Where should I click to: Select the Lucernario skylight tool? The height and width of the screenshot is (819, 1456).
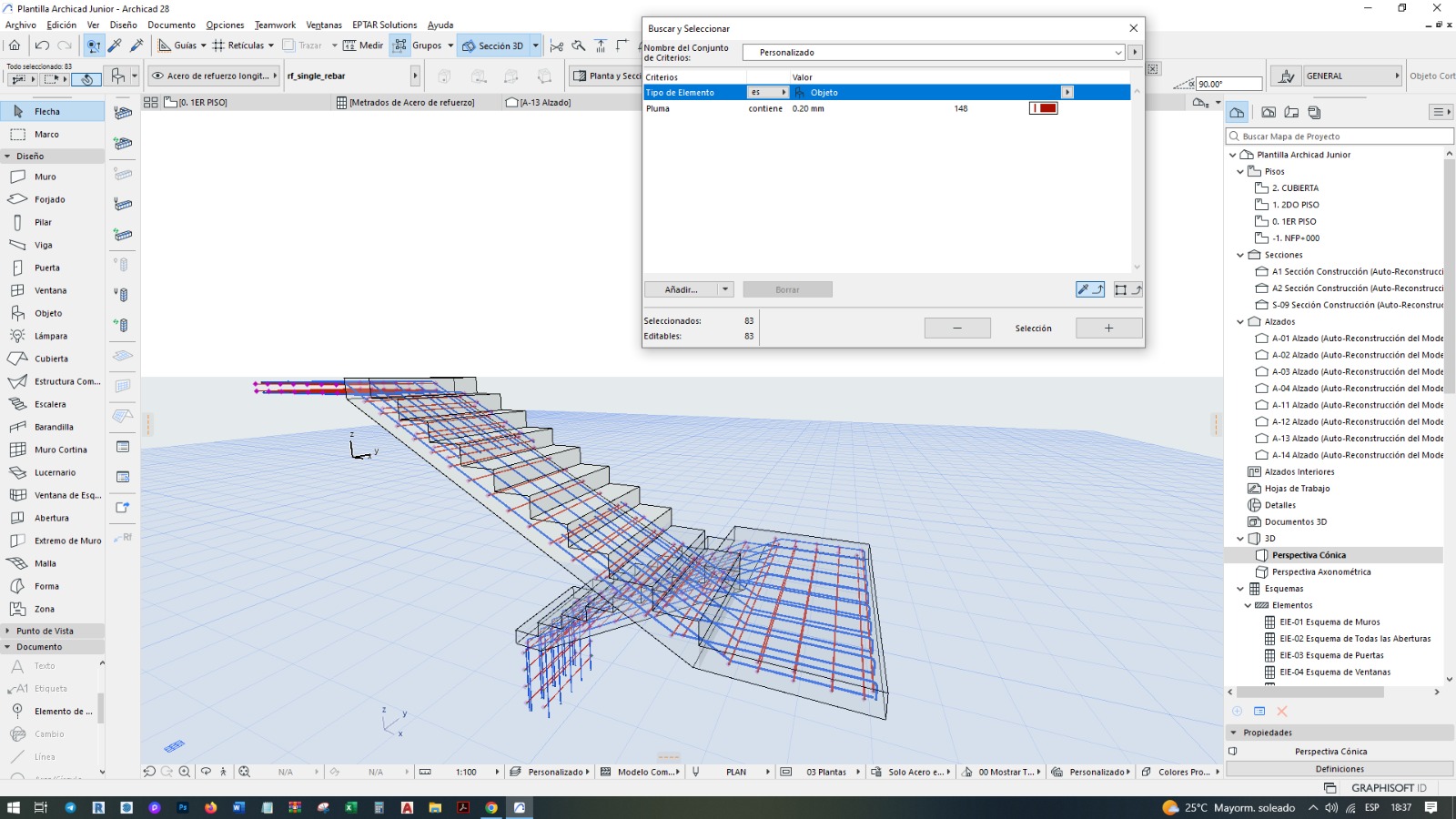(52, 472)
